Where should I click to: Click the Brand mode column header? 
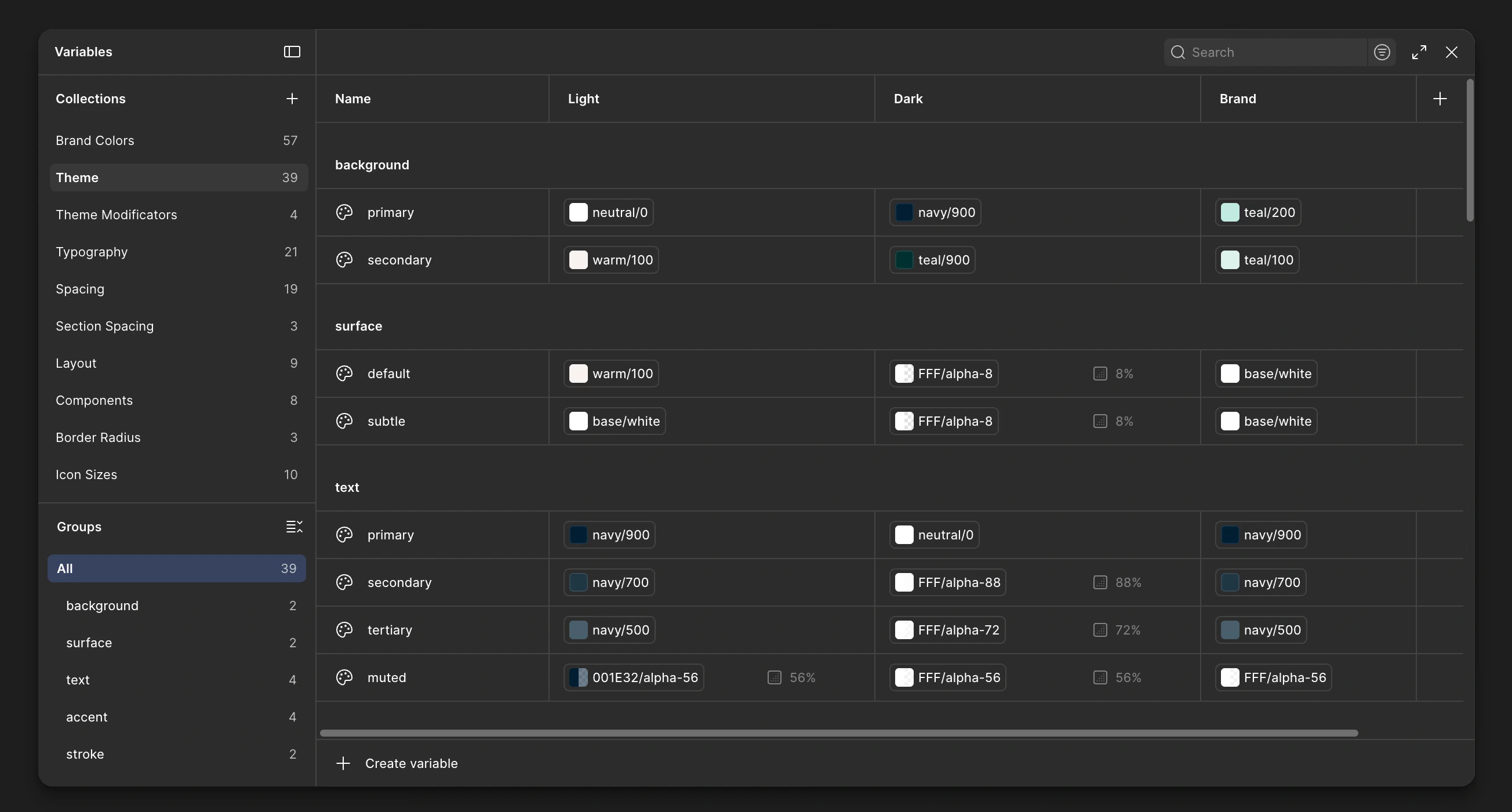pos(1309,99)
